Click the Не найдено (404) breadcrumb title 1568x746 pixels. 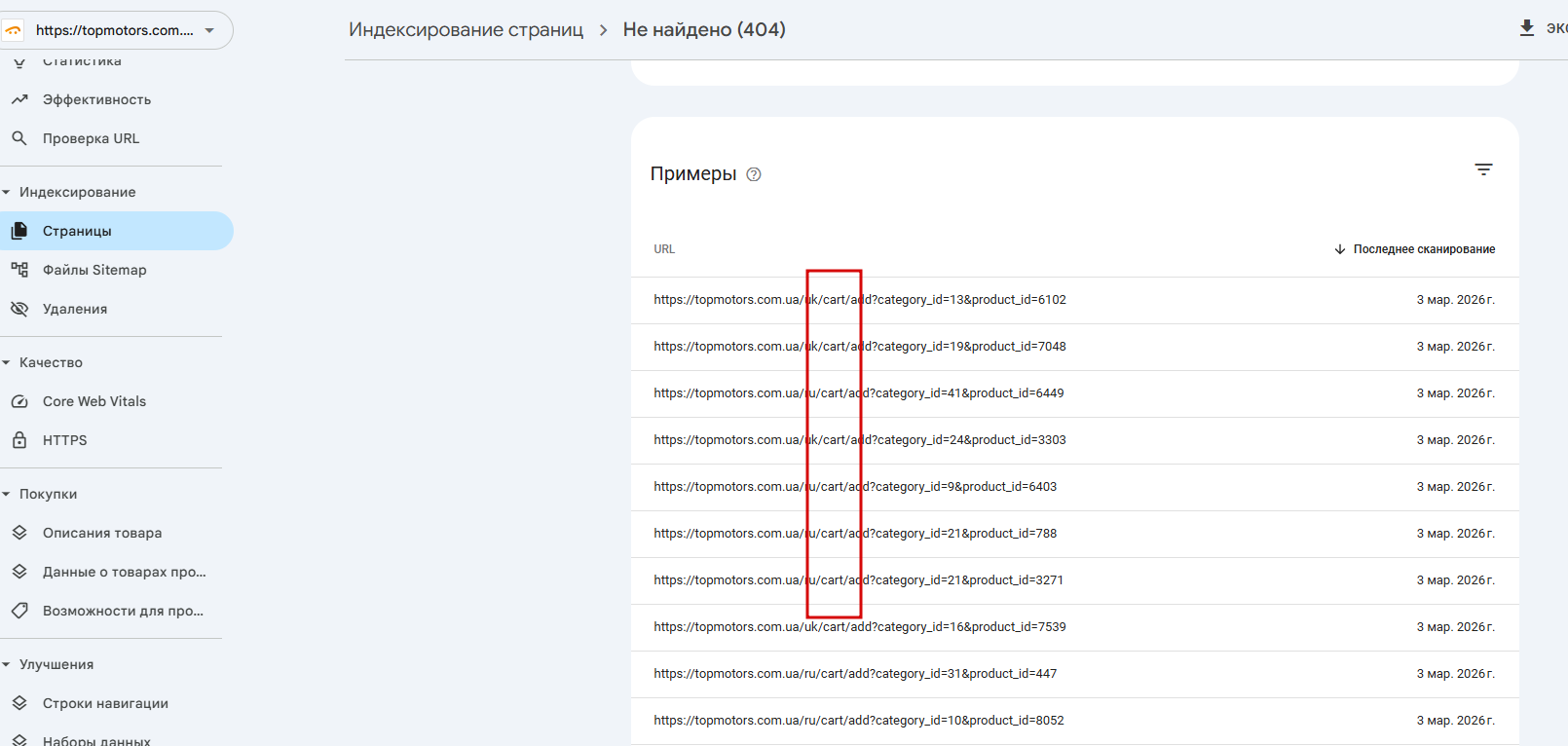tap(704, 30)
